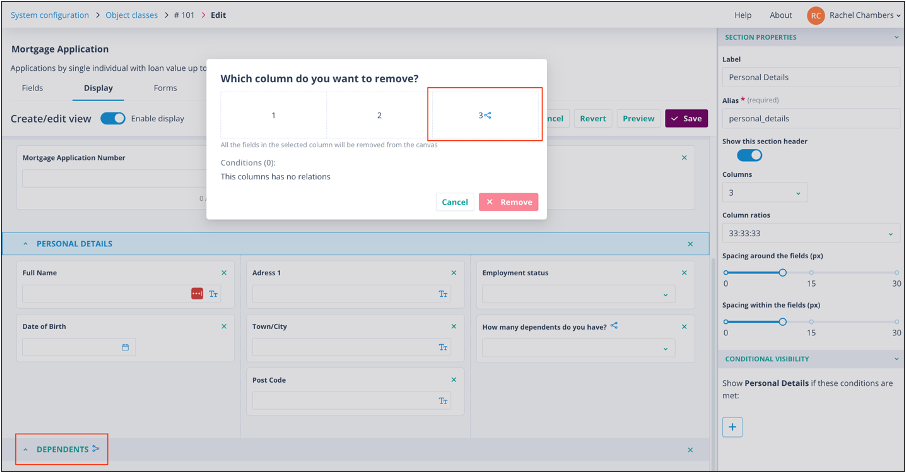Open the Rachel Chambers user menu
Viewport: 906px width, 472px height.
864,16
